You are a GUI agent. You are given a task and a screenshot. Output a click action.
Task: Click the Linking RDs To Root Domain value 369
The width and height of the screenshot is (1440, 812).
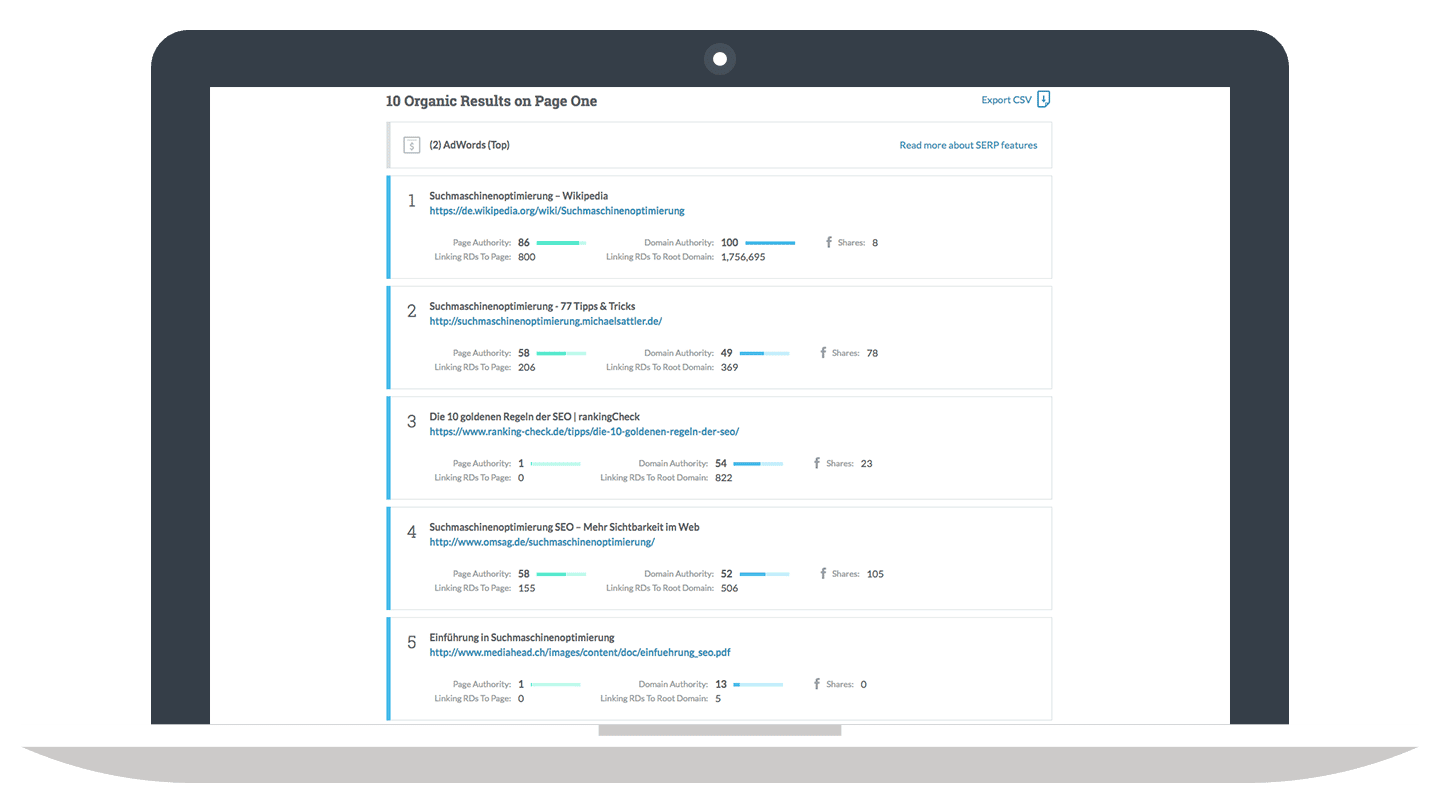[x=730, y=367]
